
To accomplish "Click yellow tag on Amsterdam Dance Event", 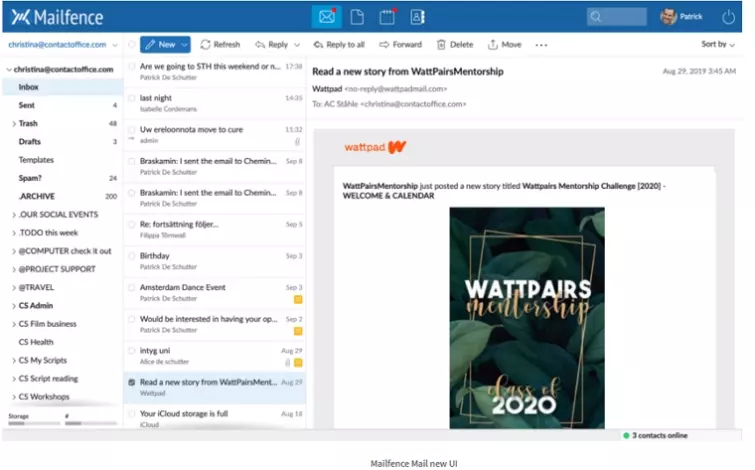I will click(x=298, y=300).
